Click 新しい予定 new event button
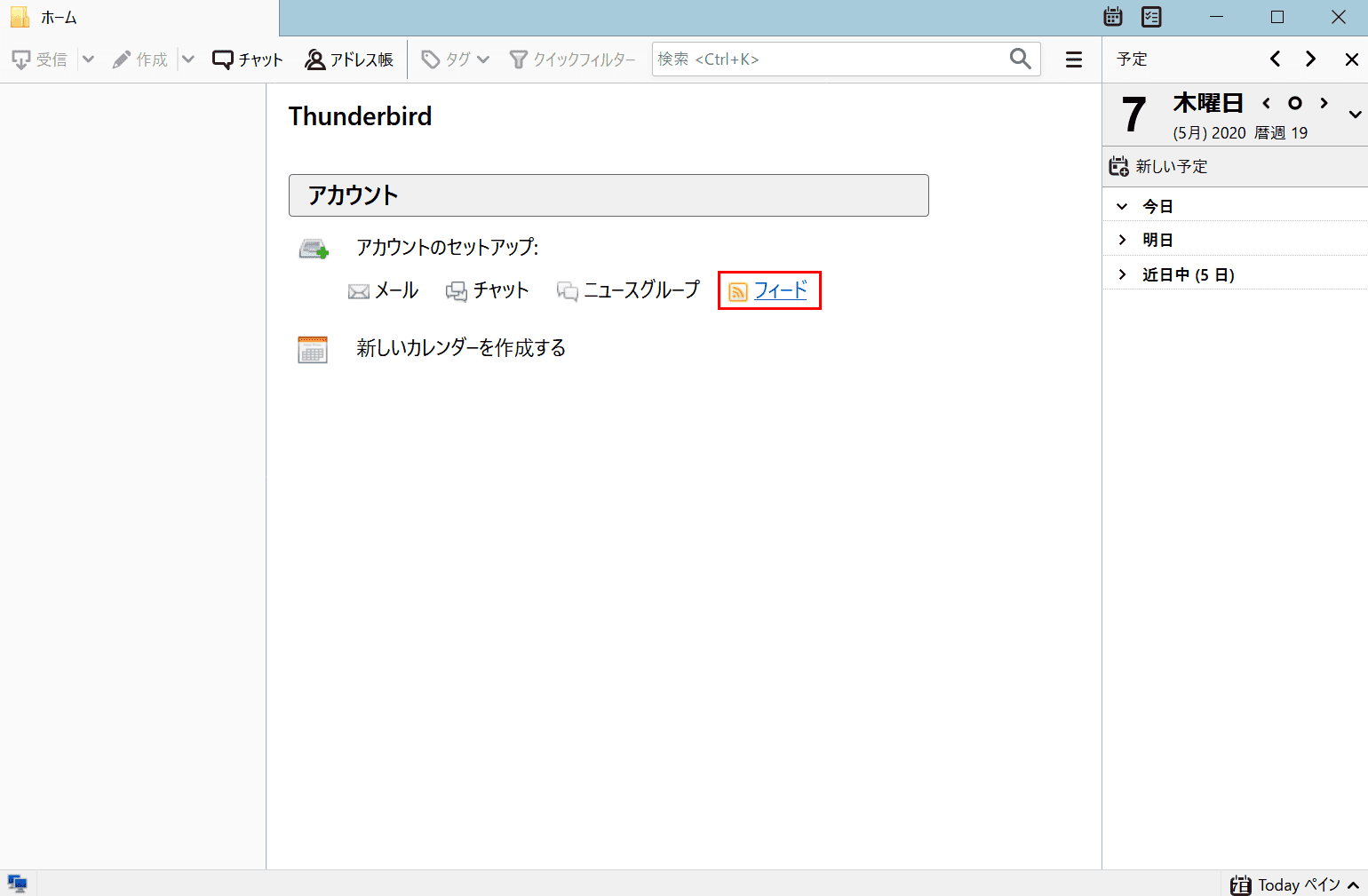The width and height of the screenshot is (1368, 896). coord(1158,166)
